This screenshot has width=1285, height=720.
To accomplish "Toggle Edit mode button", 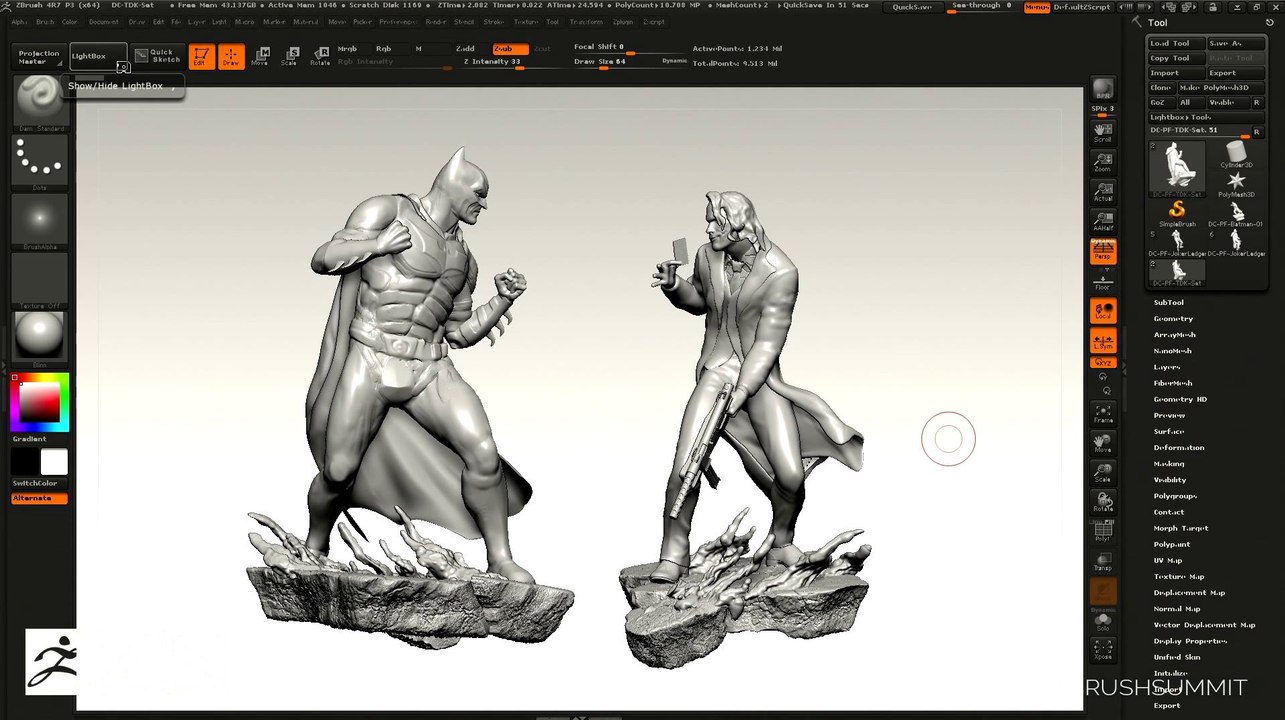I will [x=200, y=56].
